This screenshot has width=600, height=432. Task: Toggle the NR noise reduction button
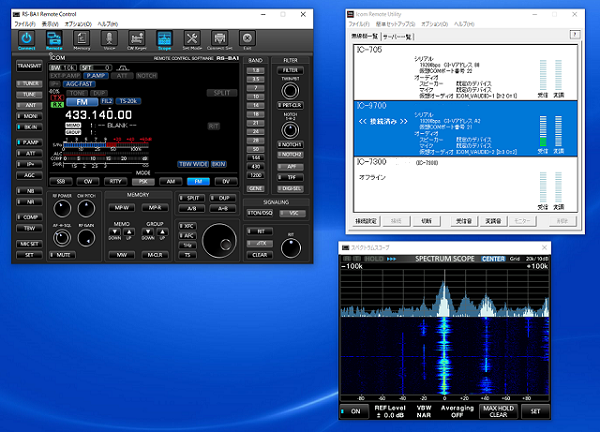tap(29, 202)
